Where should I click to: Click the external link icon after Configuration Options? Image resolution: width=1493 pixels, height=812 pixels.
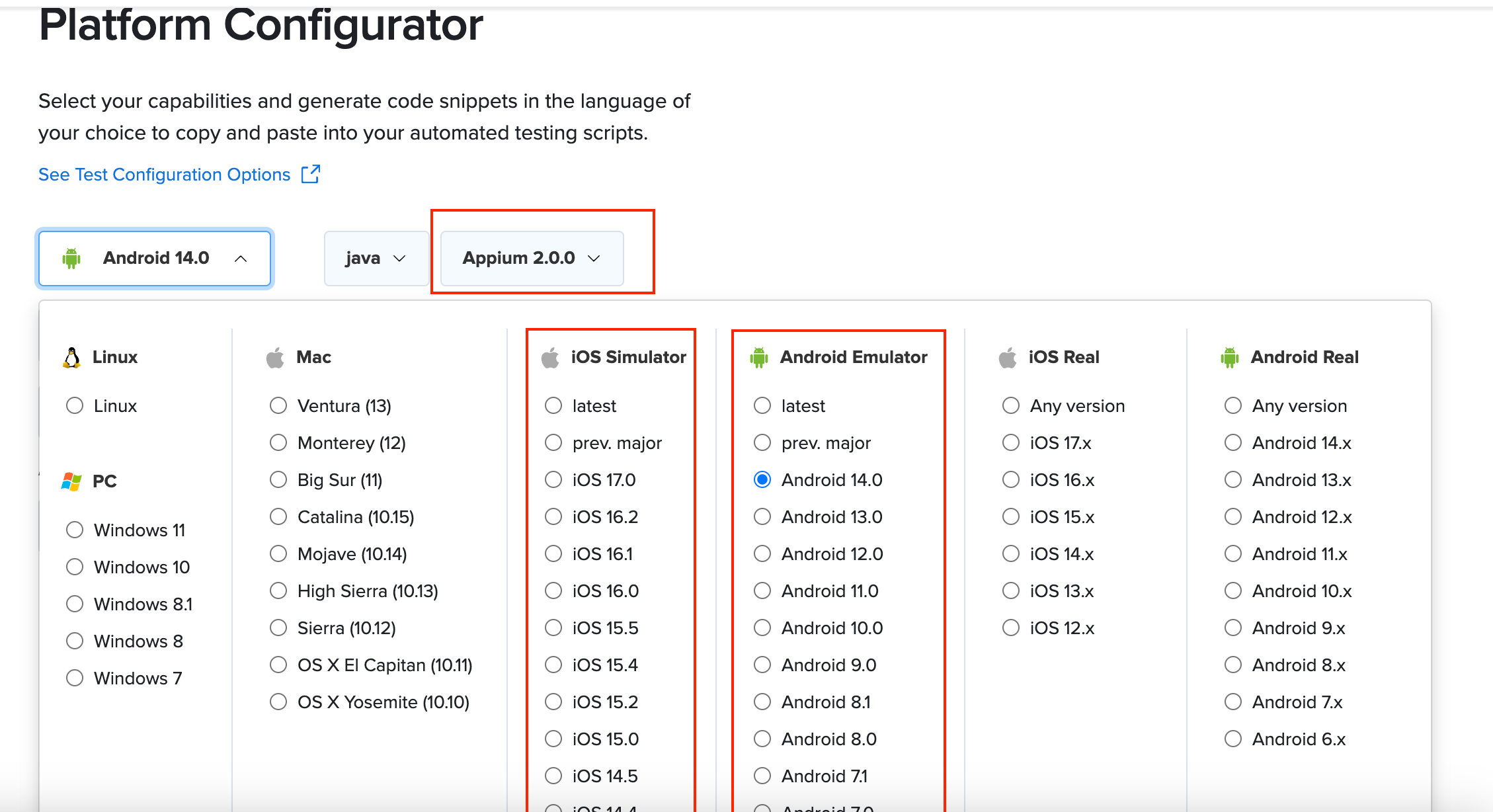click(x=311, y=174)
